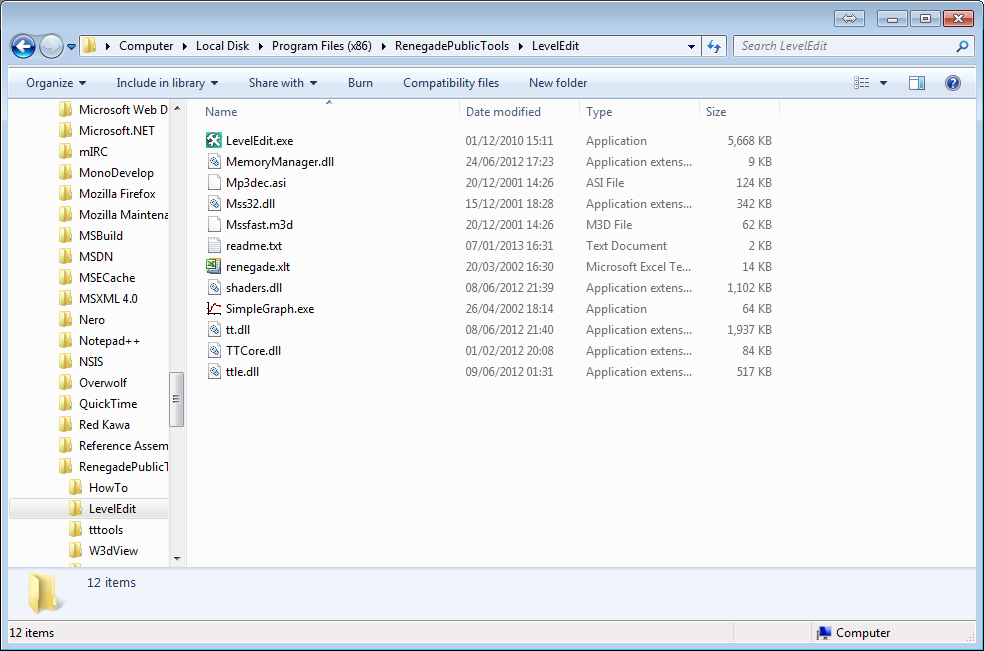Viewport: 984px width, 651px height.
Task: Toggle the preview pane icon
Action: (917, 83)
